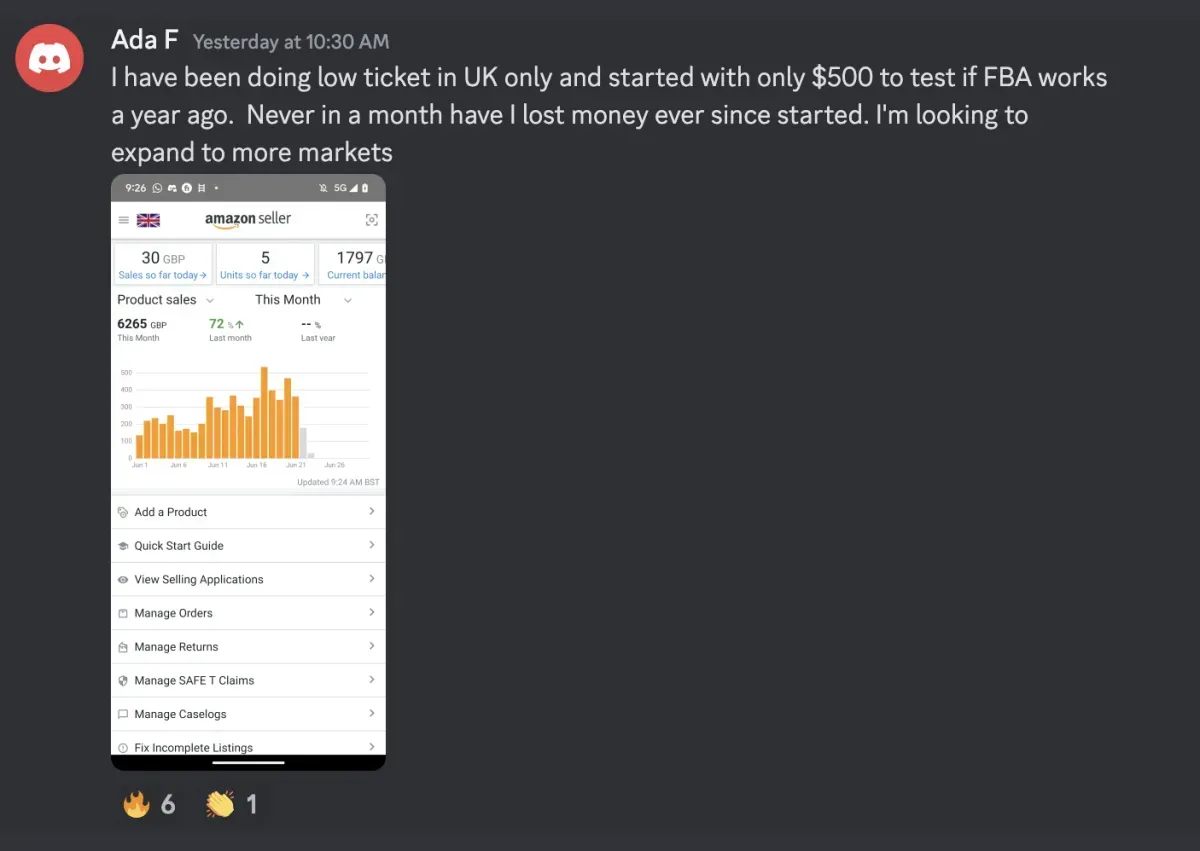Click the UK flag marketplace icon
This screenshot has height=851, width=1200.
coord(148,220)
